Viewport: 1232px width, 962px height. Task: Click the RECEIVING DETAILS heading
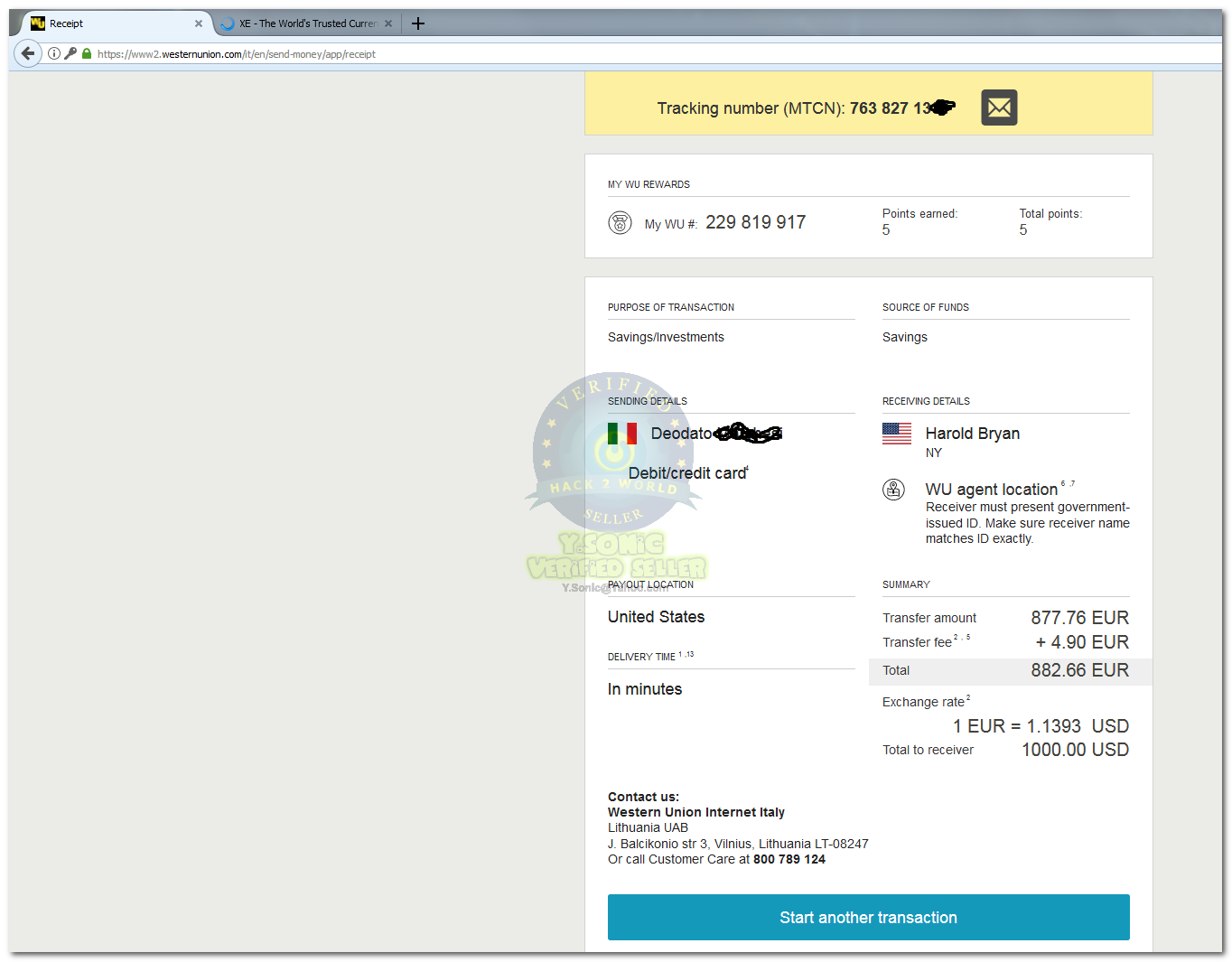926,401
